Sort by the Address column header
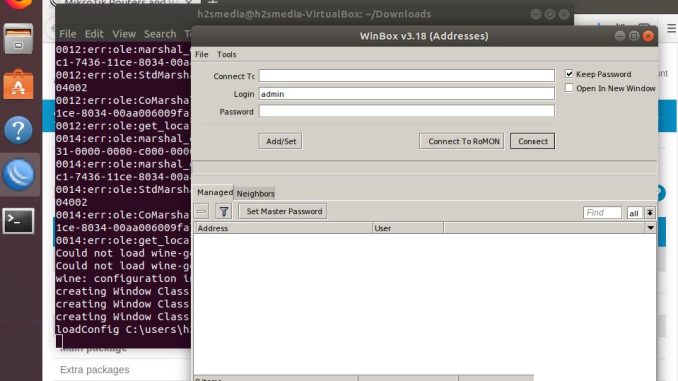This screenshot has width=678, height=381. point(283,228)
